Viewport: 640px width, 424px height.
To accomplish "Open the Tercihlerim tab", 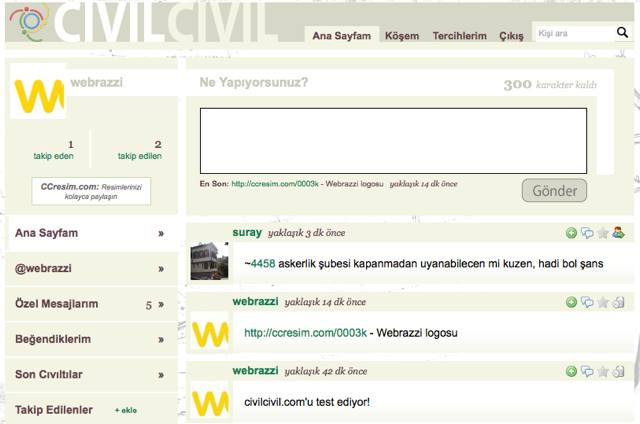I will (x=460, y=36).
